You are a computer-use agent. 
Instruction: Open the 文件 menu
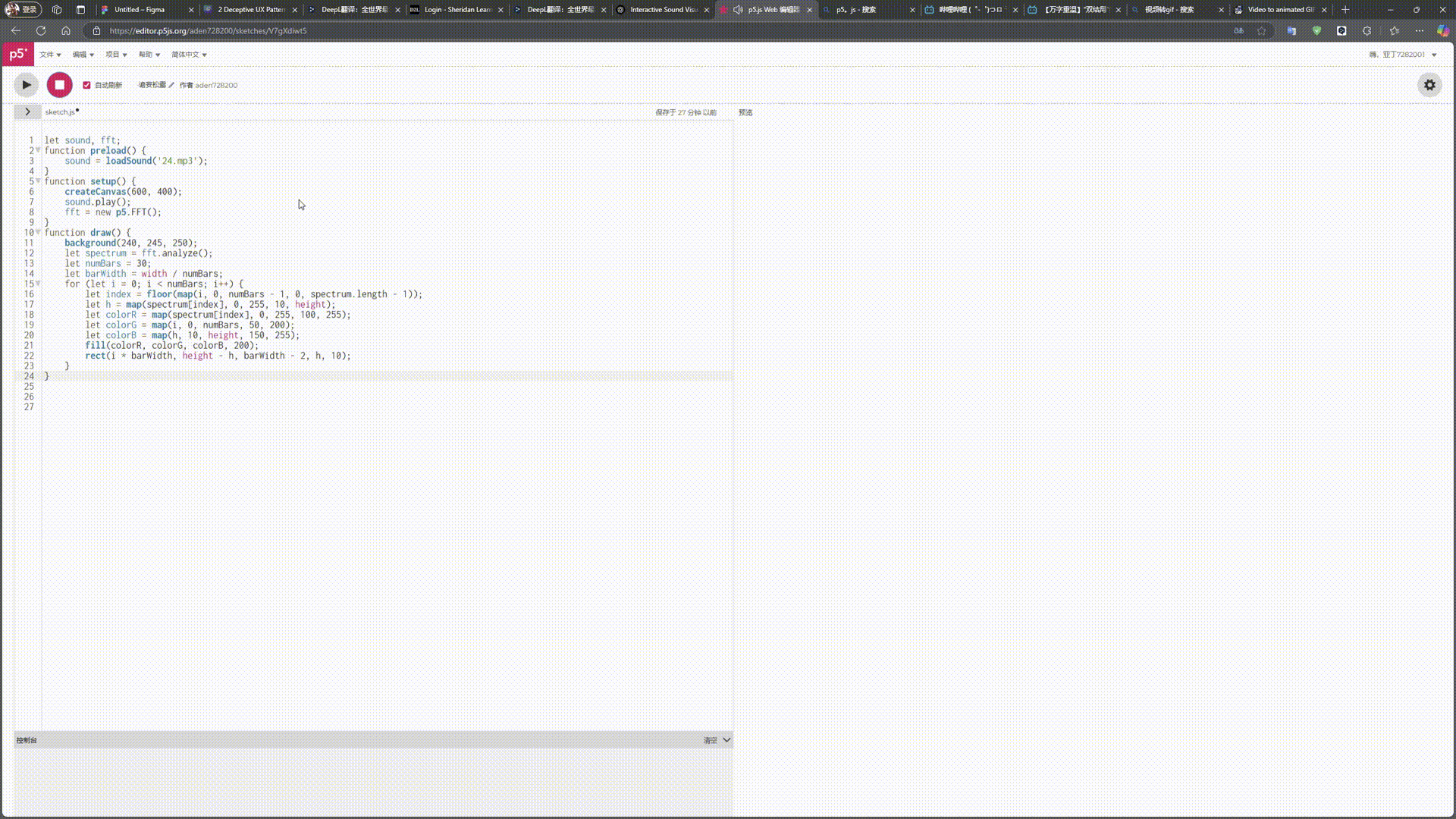tap(50, 55)
